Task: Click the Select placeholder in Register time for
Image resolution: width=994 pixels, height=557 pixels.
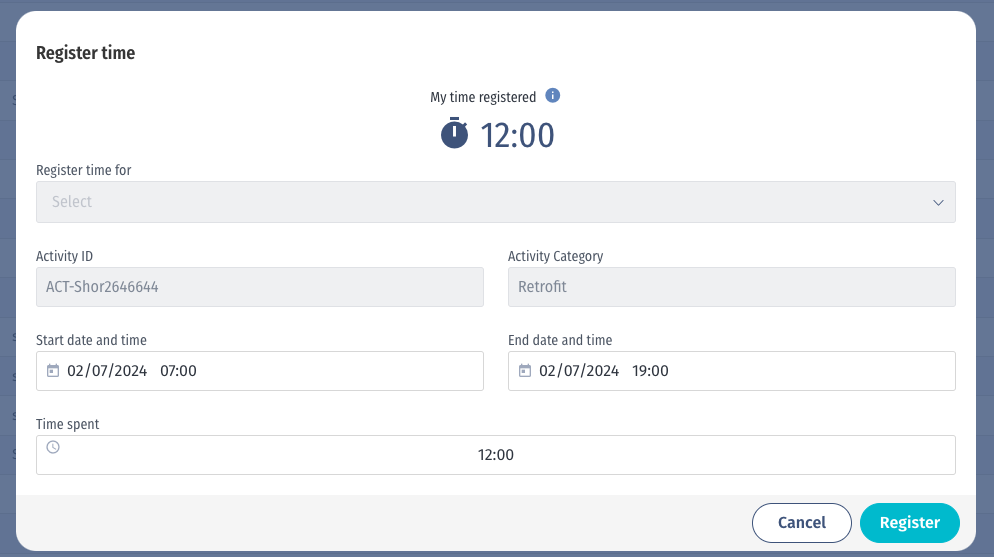Action: (x=72, y=202)
